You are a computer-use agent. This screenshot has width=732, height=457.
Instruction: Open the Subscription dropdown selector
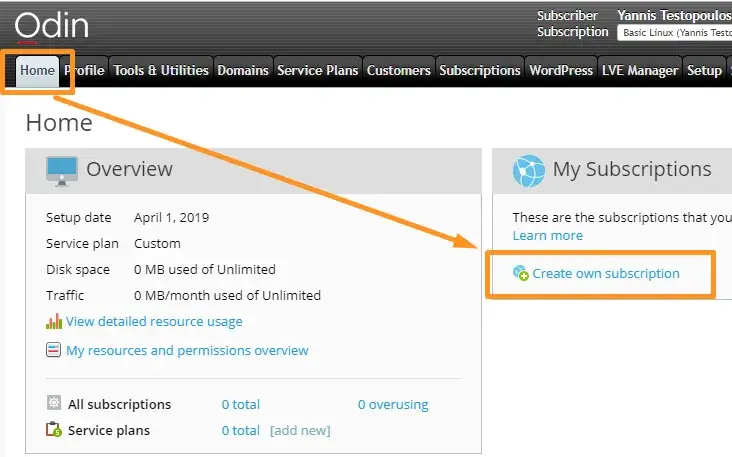[674, 33]
